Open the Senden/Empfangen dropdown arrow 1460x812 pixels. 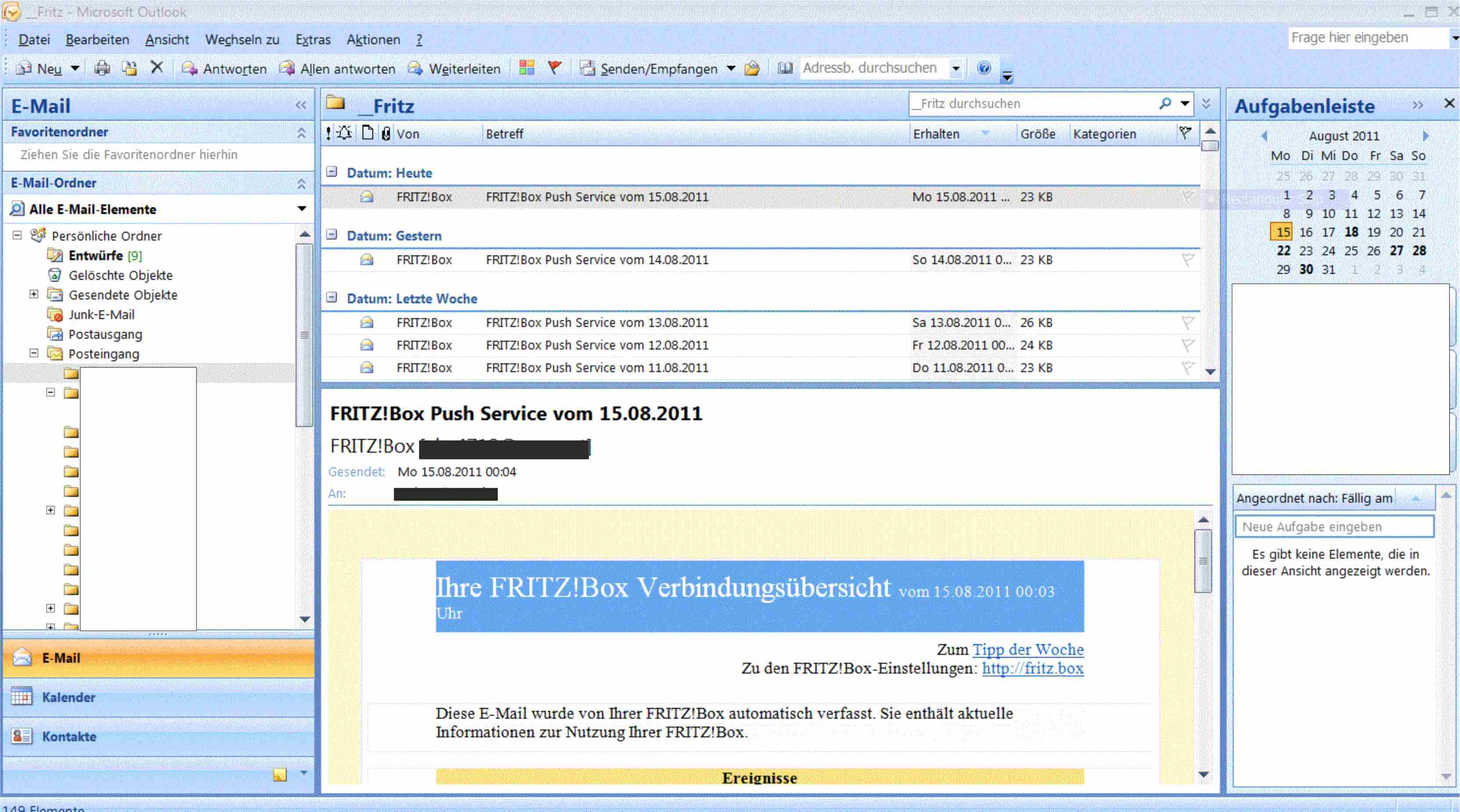(731, 68)
